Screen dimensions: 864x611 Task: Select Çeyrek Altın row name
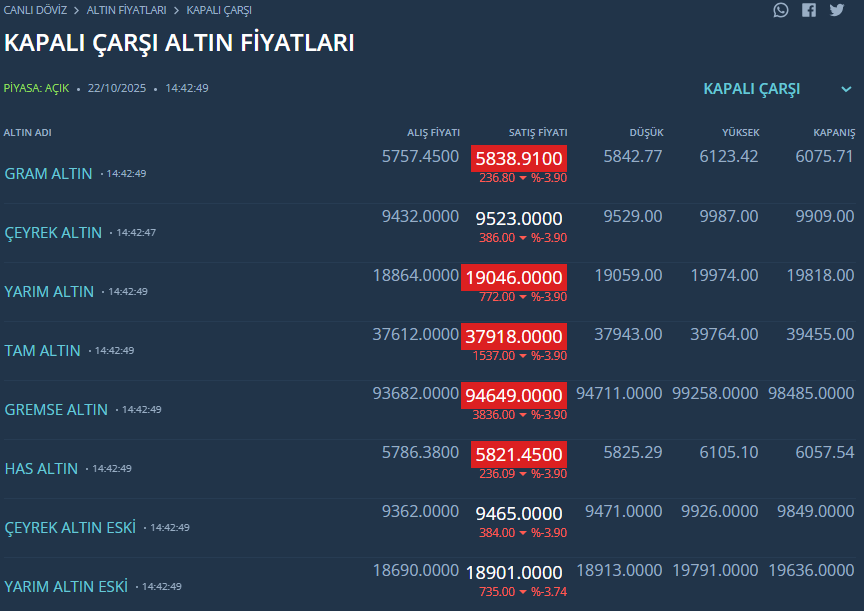53,233
